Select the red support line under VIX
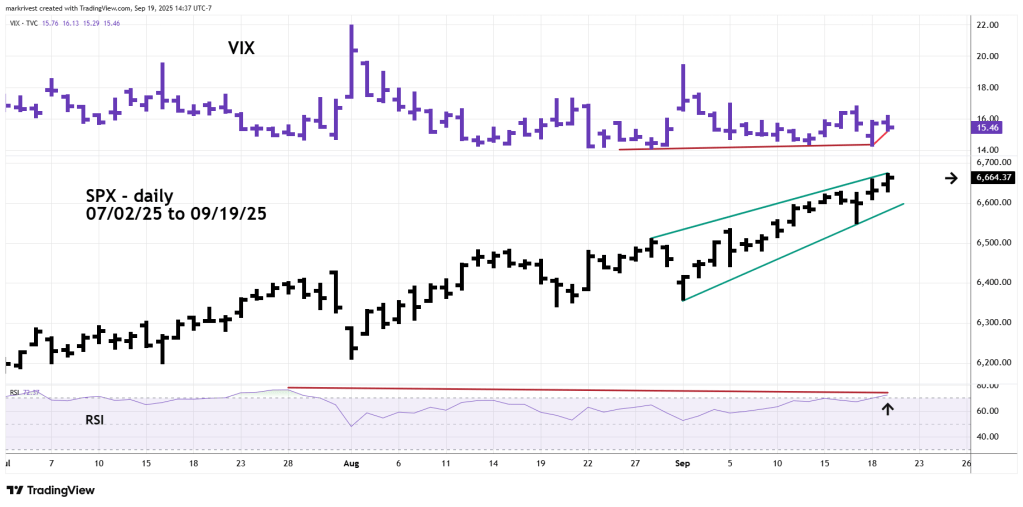The width and height of the screenshot is (1023, 507). (745, 147)
